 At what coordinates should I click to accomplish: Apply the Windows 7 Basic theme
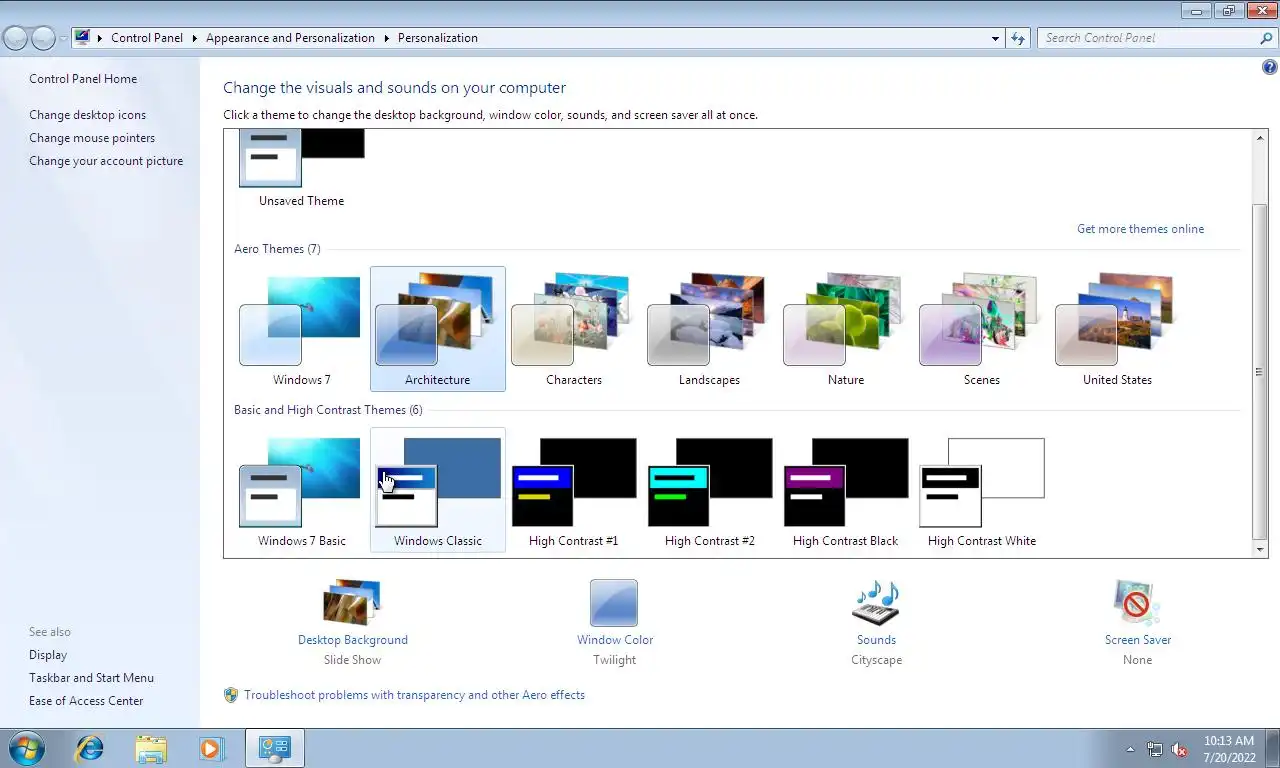301,490
